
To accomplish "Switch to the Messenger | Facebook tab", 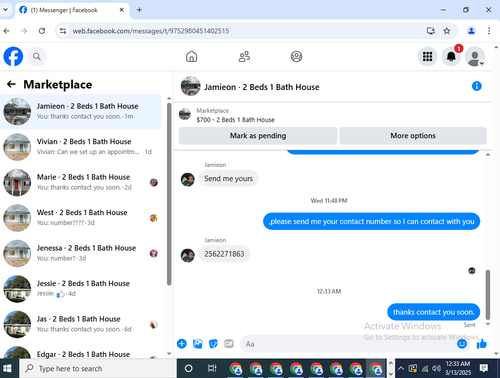I will click(x=71, y=10).
